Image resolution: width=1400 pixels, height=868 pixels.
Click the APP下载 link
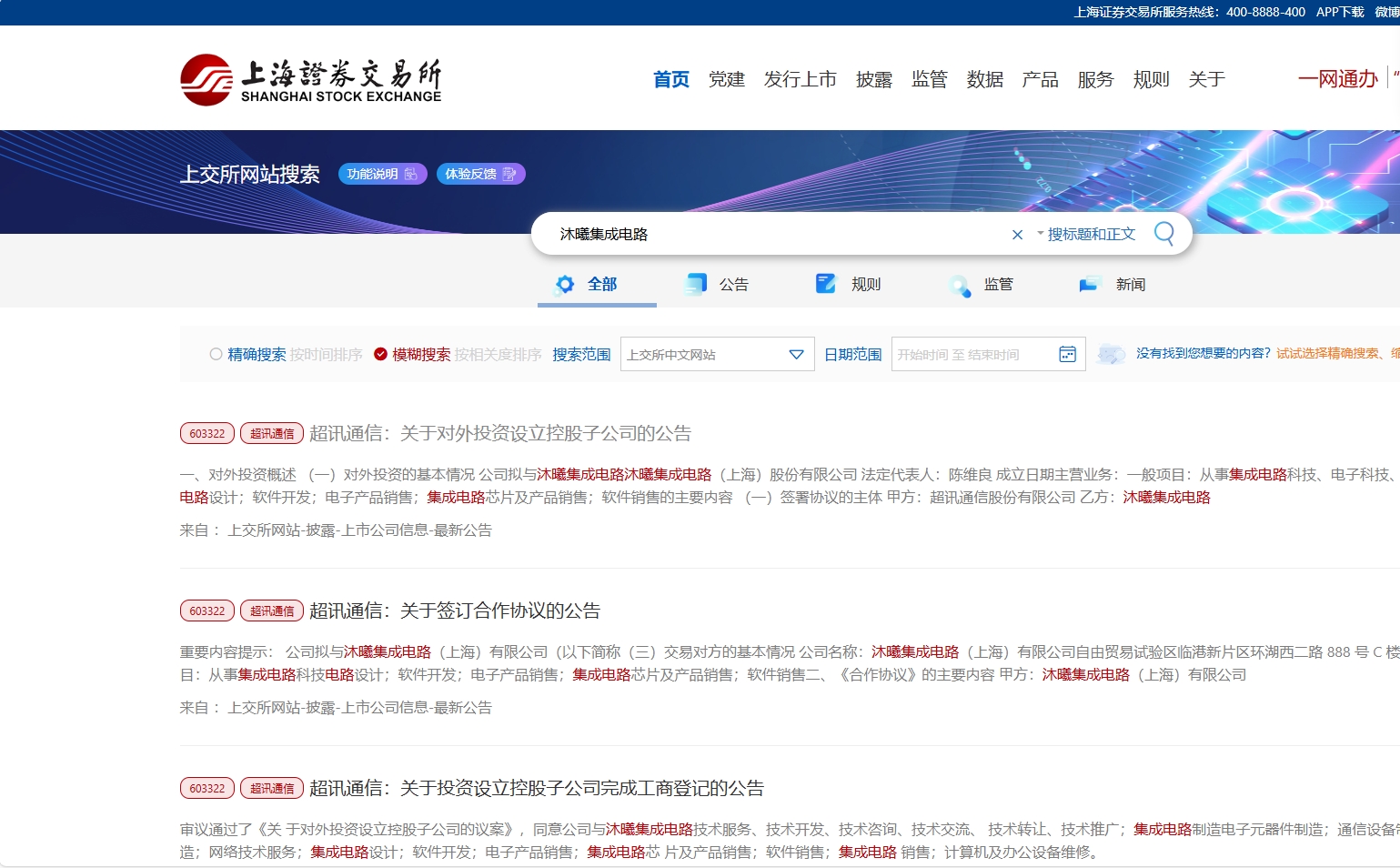(x=1340, y=12)
